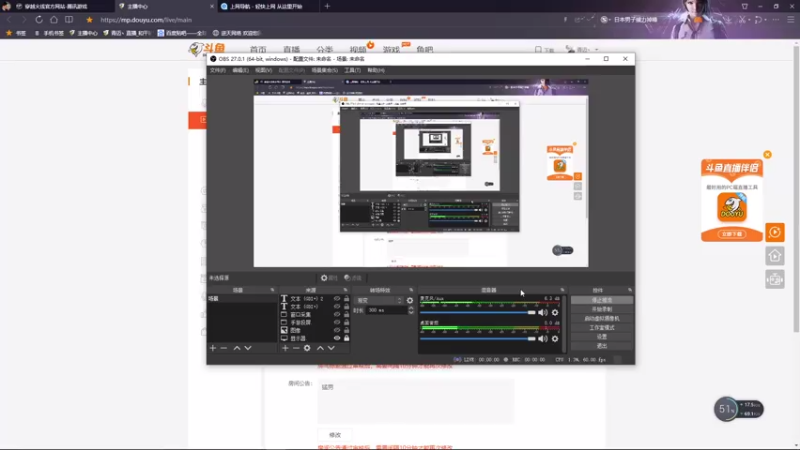Screen dimensions: 800x450
Task: Add a new source with the Sources panel plus icon
Action: 285,348
